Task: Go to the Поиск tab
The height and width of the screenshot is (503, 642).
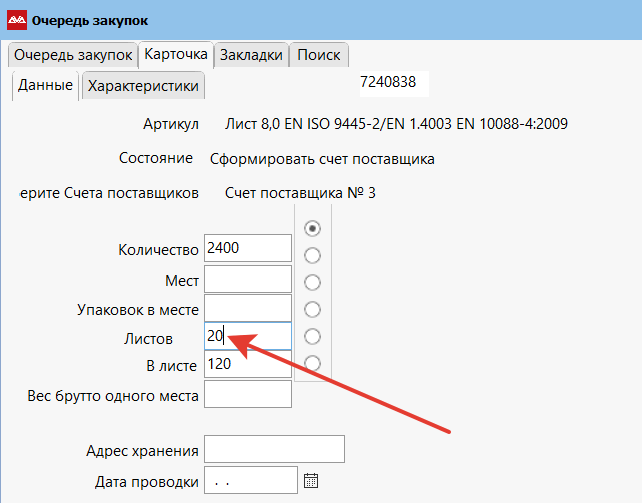Action: (x=318, y=55)
